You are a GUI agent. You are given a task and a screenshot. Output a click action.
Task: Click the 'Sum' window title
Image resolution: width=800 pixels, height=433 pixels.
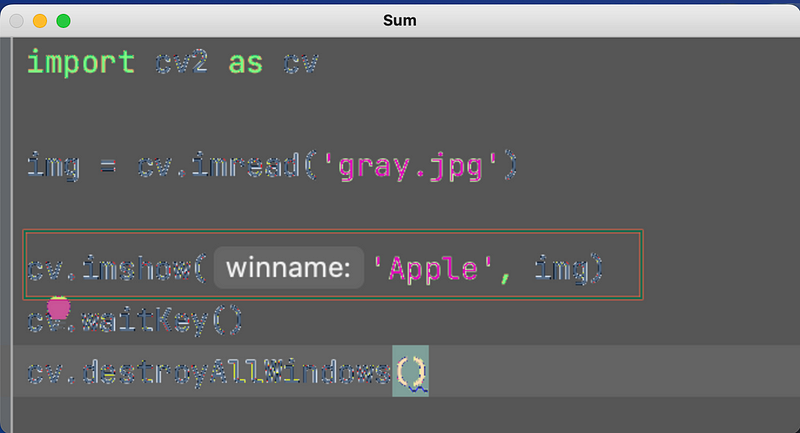click(400, 20)
